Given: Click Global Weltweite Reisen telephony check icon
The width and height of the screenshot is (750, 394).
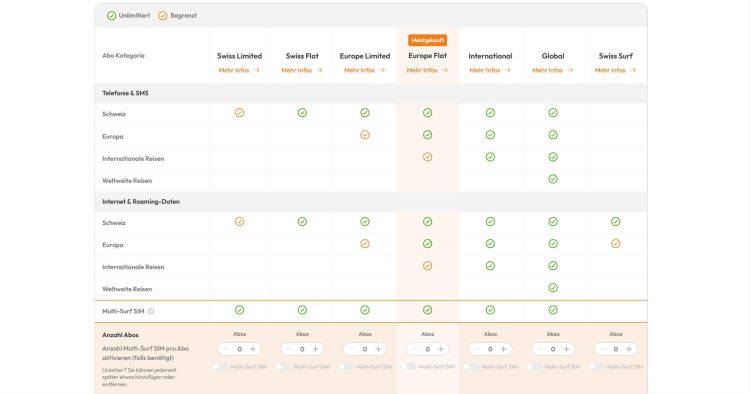Looking at the screenshot, I should (x=553, y=179).
